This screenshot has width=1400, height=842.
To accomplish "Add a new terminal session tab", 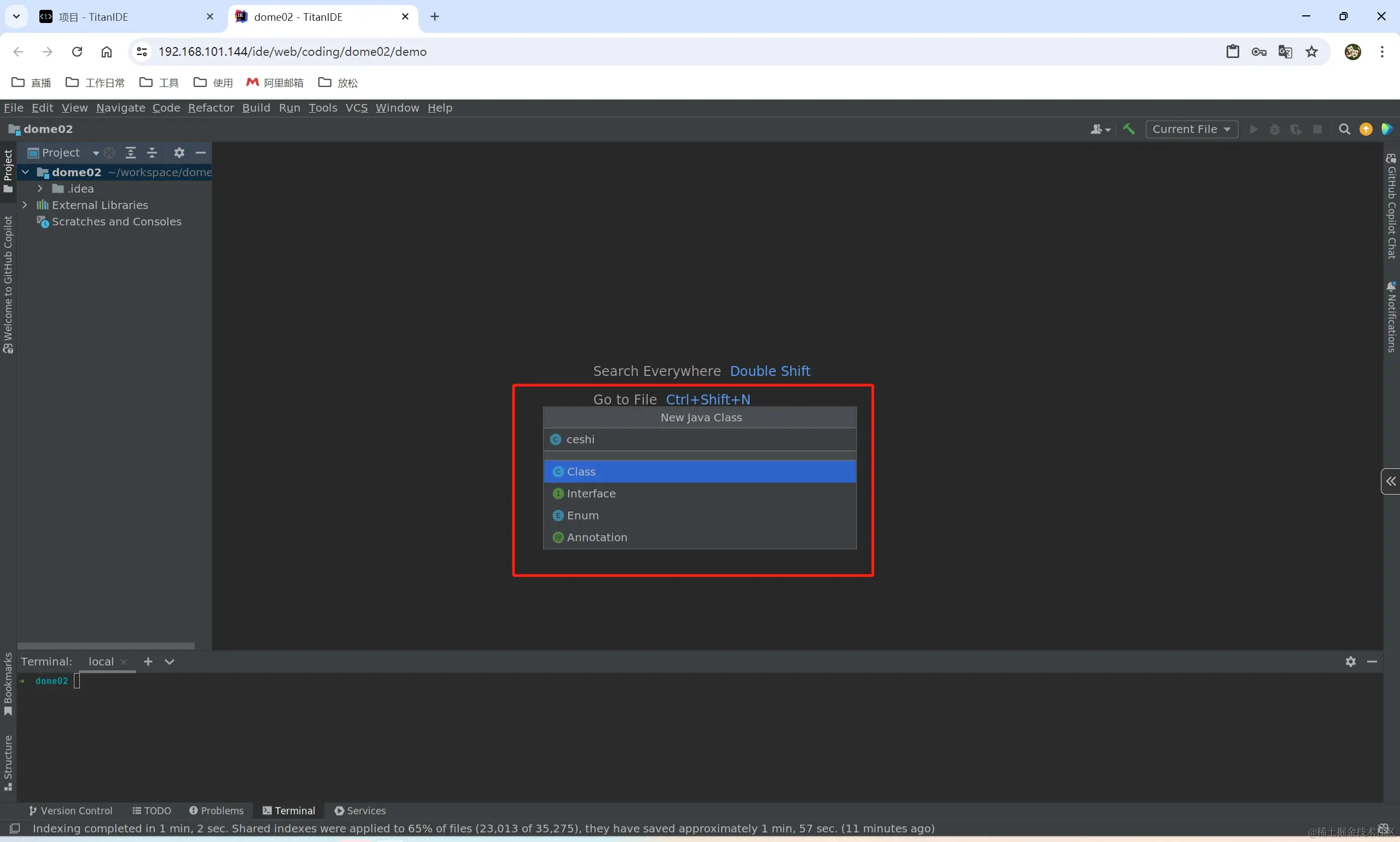I will coord(148,661).
